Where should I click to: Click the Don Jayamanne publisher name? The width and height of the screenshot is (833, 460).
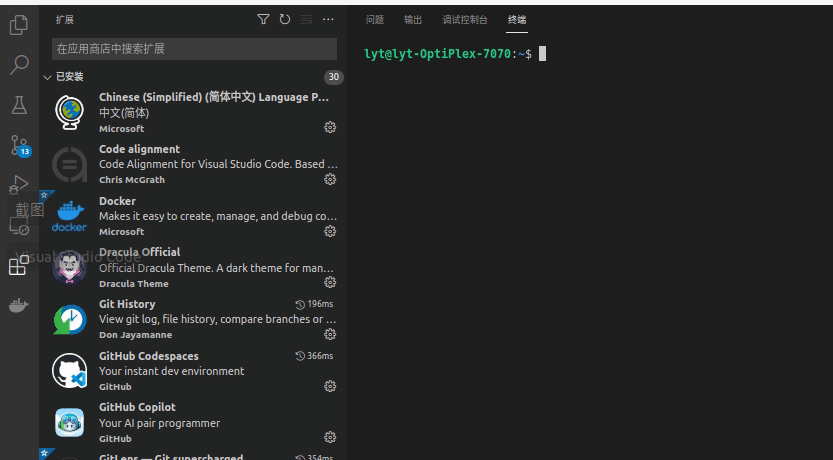(x=135, y=335)
